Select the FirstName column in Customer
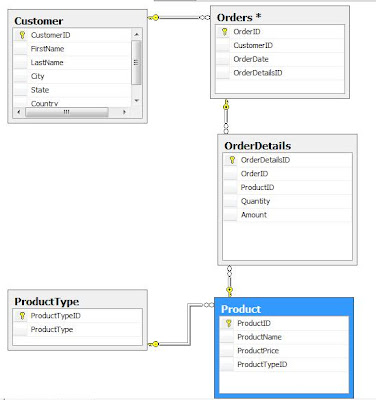This screenshot has height=400, width=376. [x=72, y=49]
